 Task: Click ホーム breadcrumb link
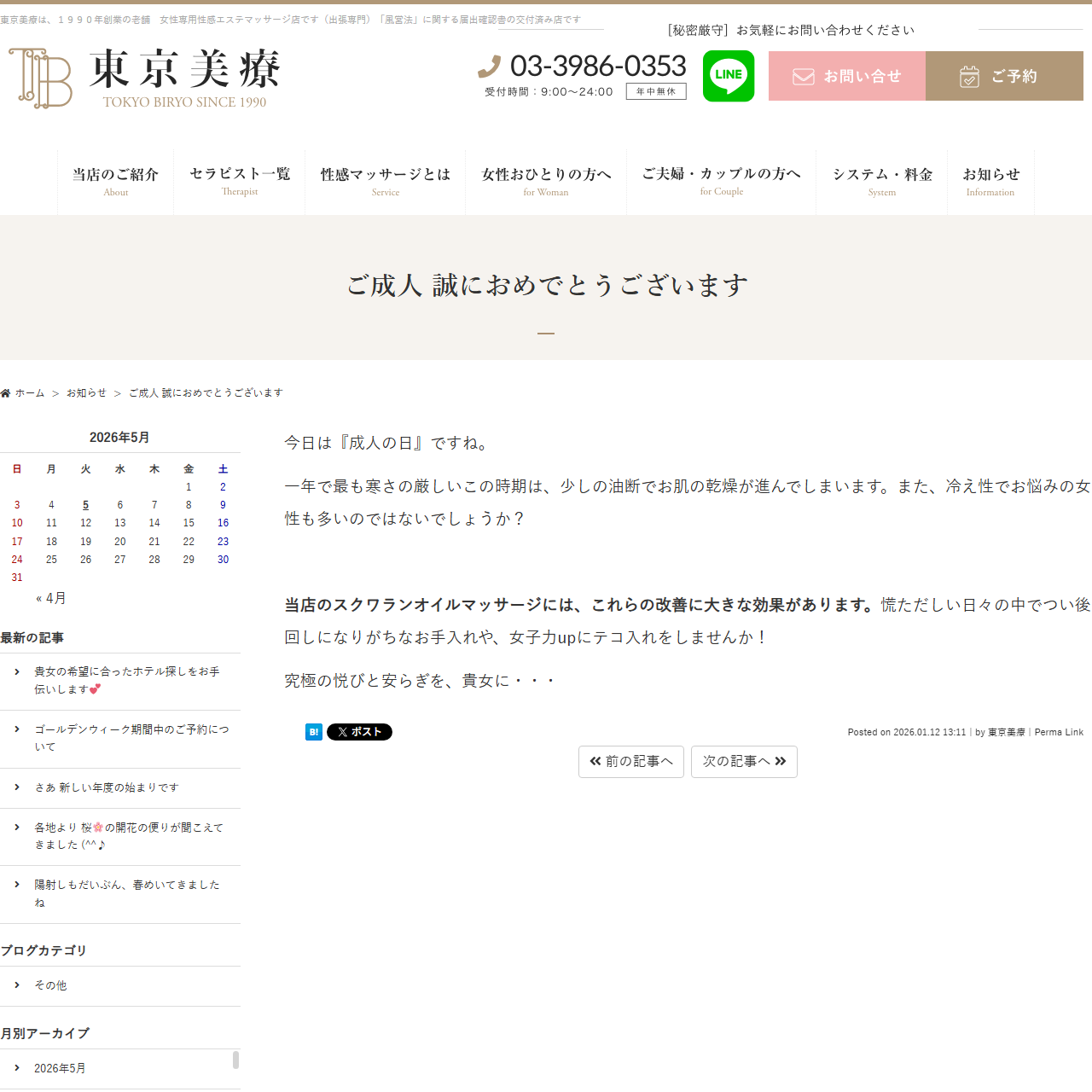(30, 393)
